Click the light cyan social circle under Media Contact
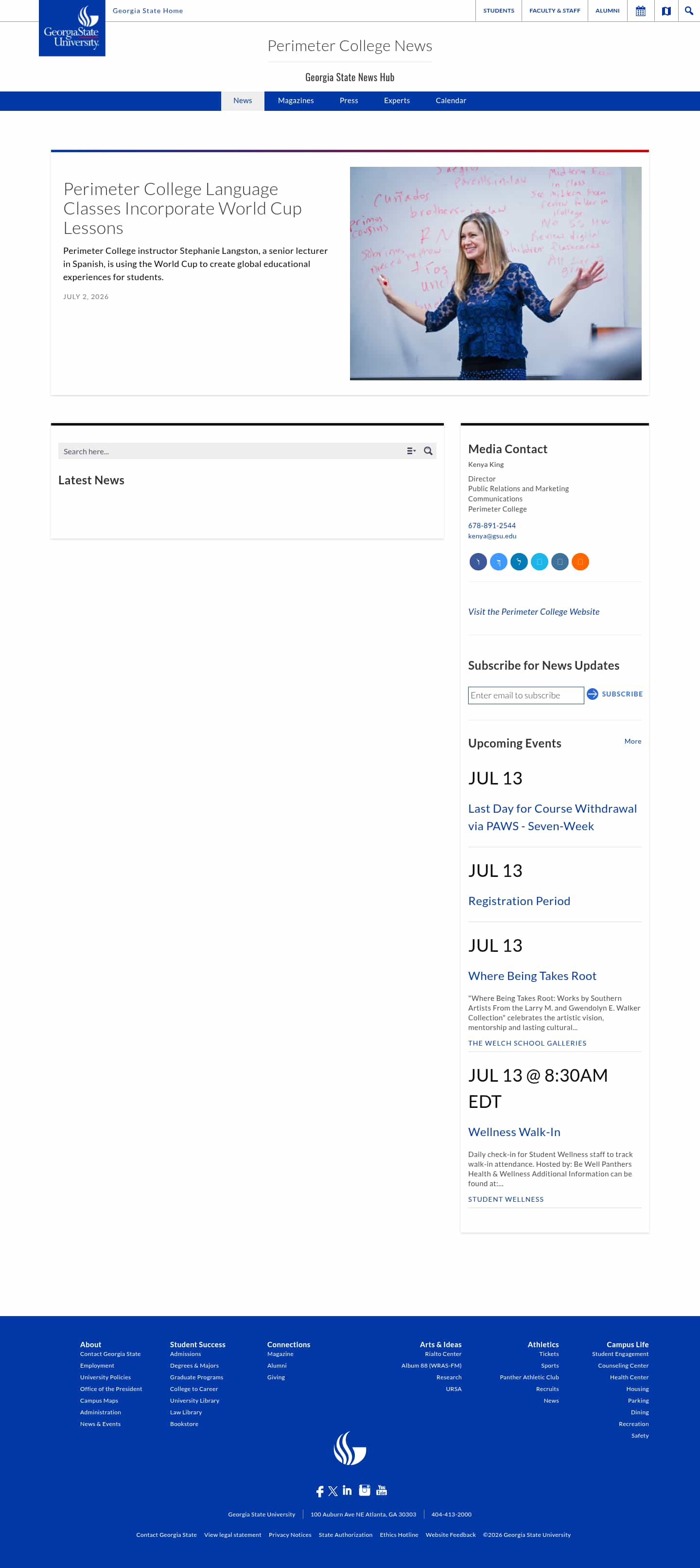Viewport: 700px width, 1568px height. (x=540, y=561)
